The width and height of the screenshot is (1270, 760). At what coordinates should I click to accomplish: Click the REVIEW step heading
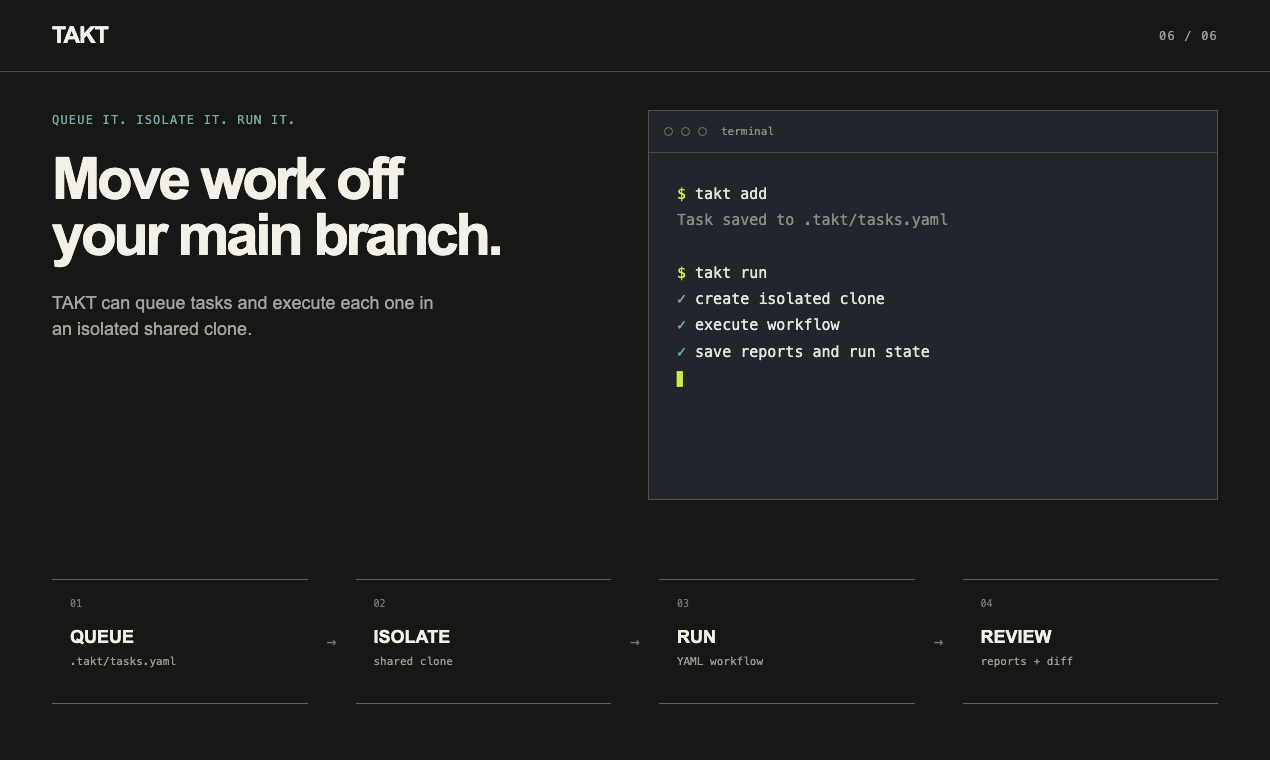[1016, 637]
